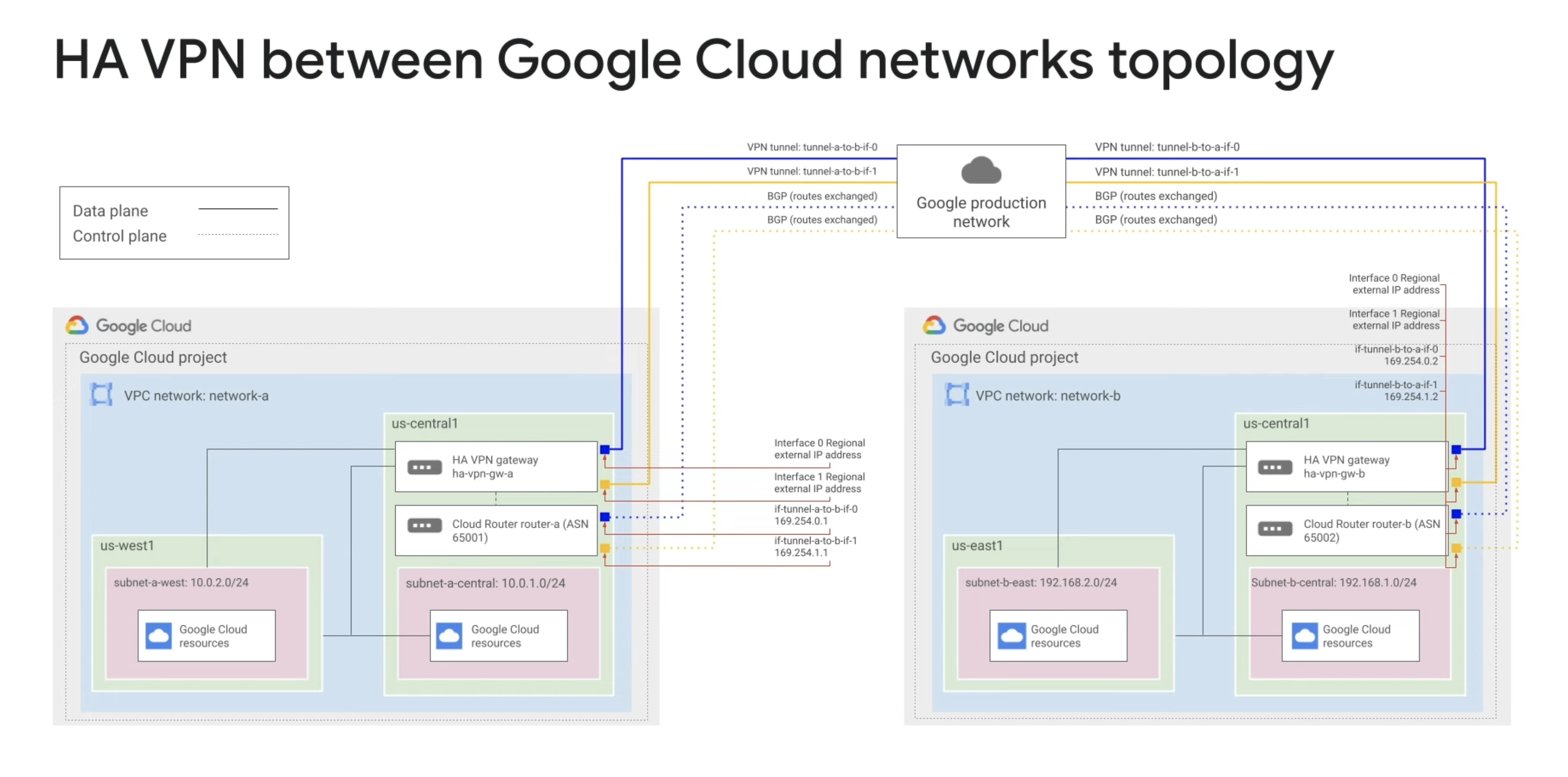Click the cloud resources icon in subnet-a-central

point(449,636)
